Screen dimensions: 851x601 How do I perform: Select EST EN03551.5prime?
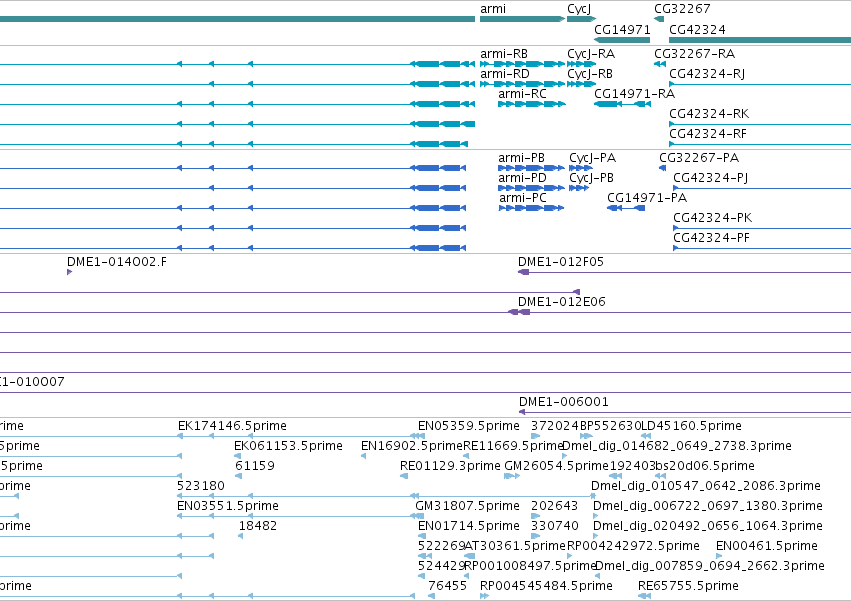point(227,506)
